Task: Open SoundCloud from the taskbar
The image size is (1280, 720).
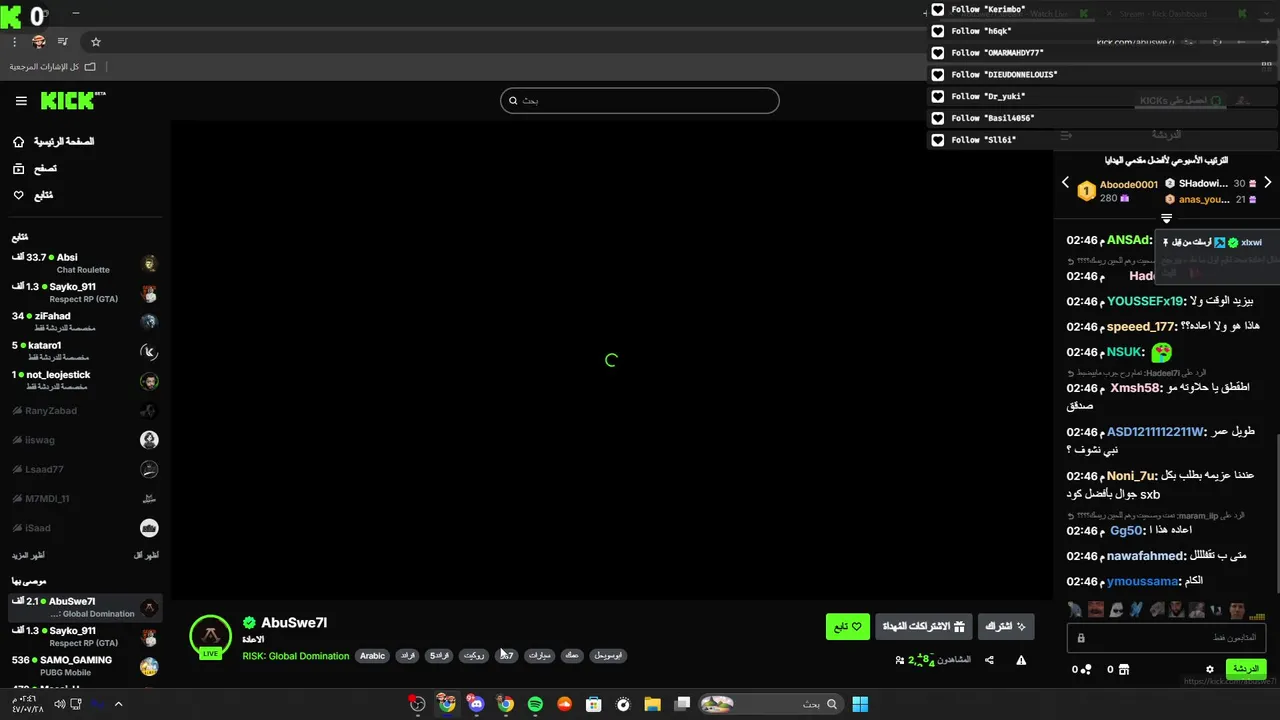Action: click(x=564, y=704)
